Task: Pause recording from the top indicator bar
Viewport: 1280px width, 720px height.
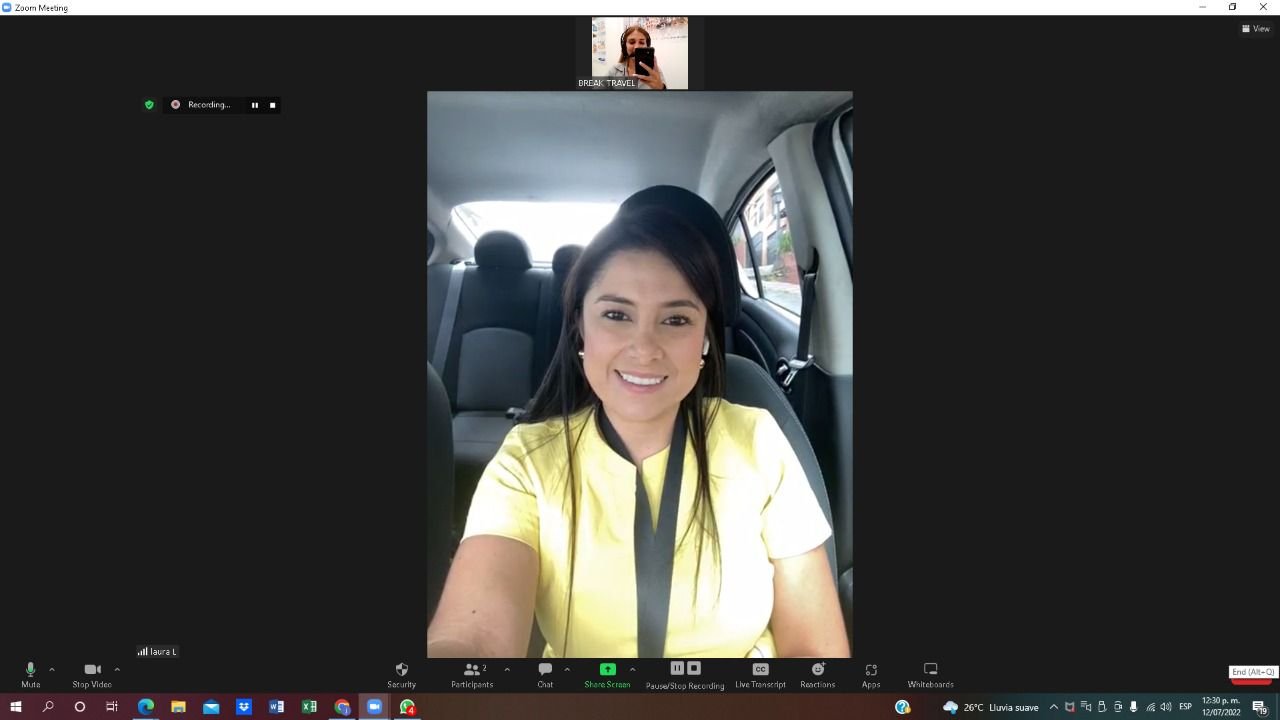Action: coord(255,105)
